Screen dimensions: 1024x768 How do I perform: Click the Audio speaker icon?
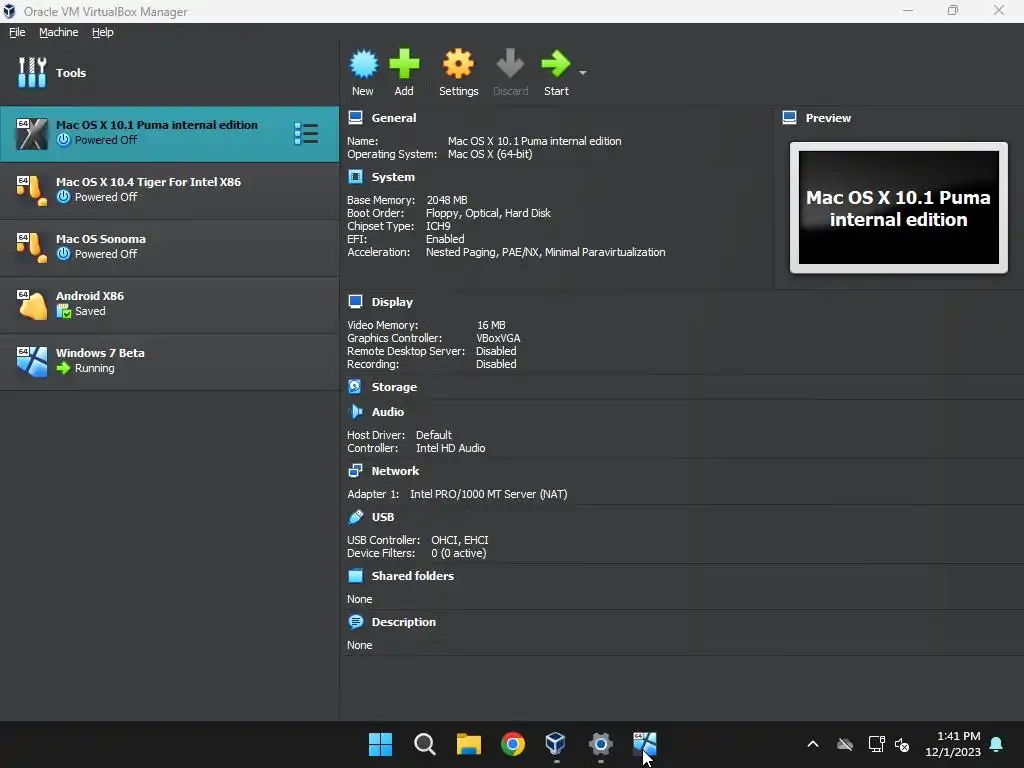click(x=355, y=411)
